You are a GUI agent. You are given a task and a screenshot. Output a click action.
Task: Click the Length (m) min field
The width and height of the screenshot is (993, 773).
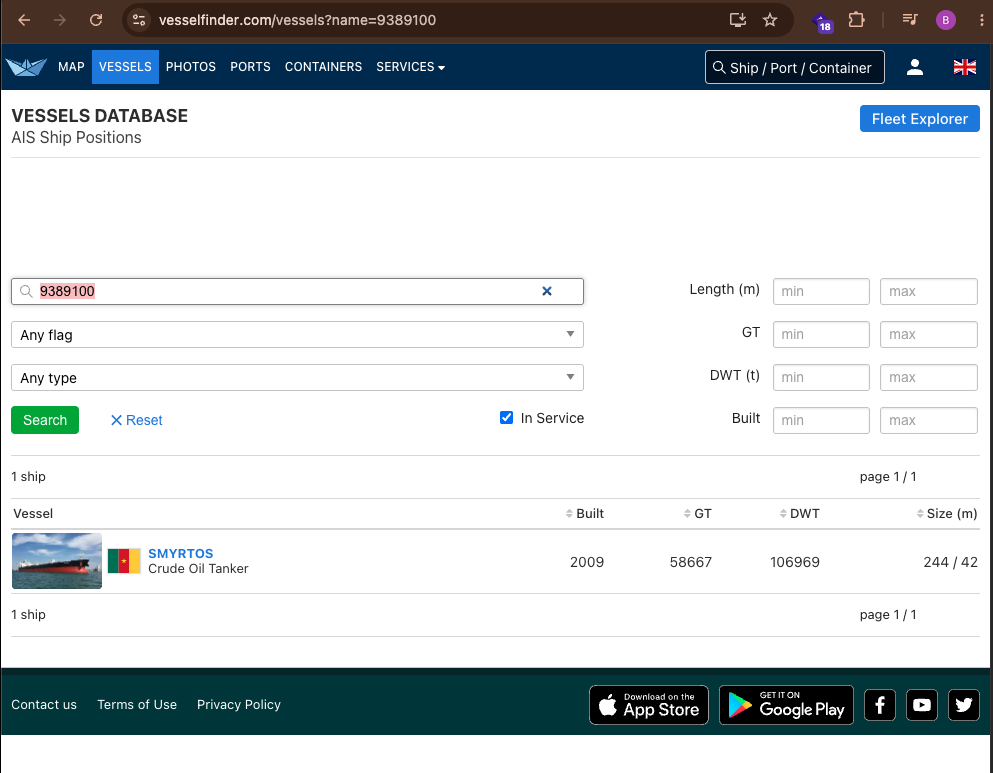click(x=821, y=291)
